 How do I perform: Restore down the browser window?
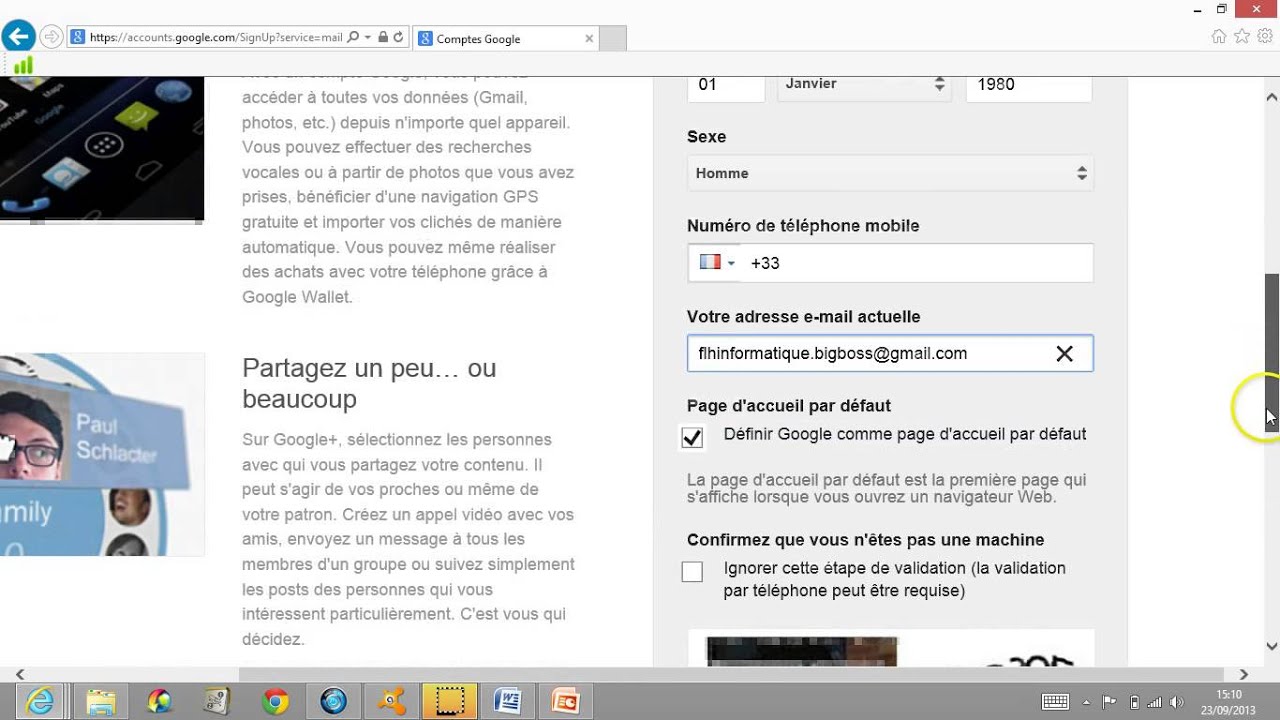1222,9
